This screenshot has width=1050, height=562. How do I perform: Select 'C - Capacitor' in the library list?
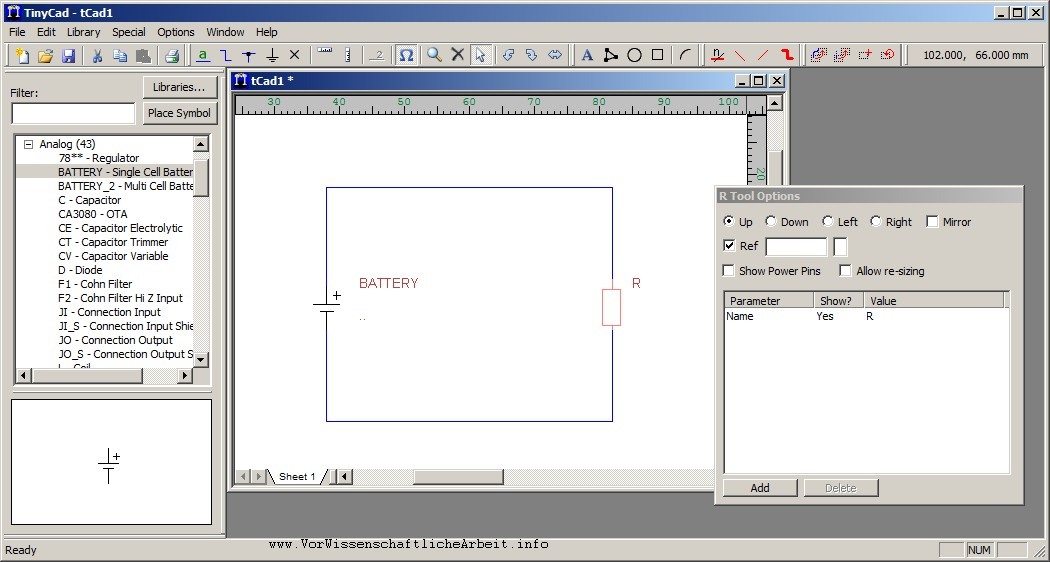(x=90, y=200)
